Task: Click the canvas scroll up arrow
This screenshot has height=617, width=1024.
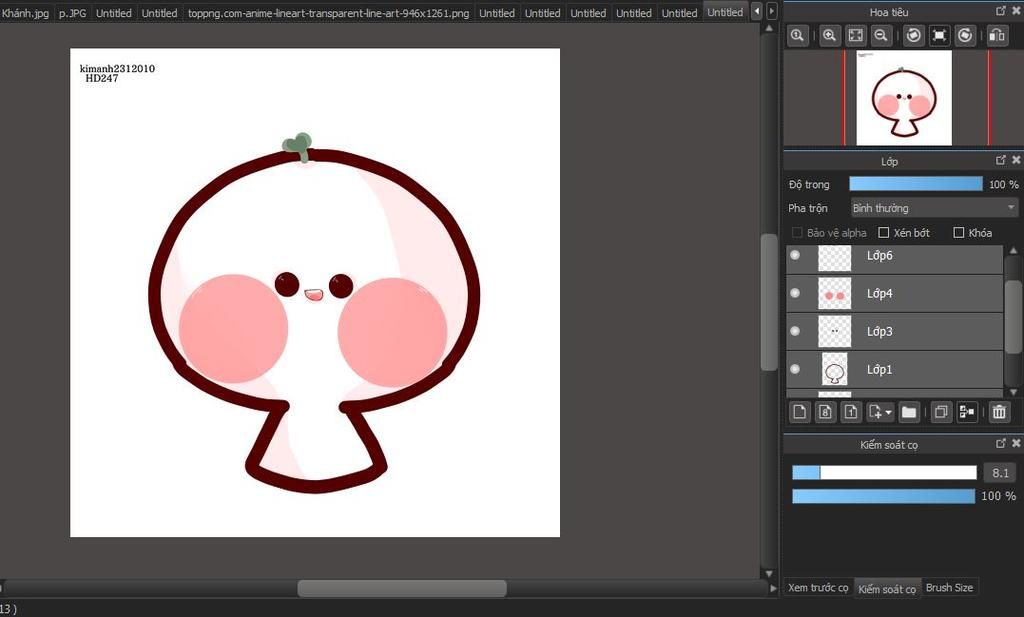Action: [769, 29]
